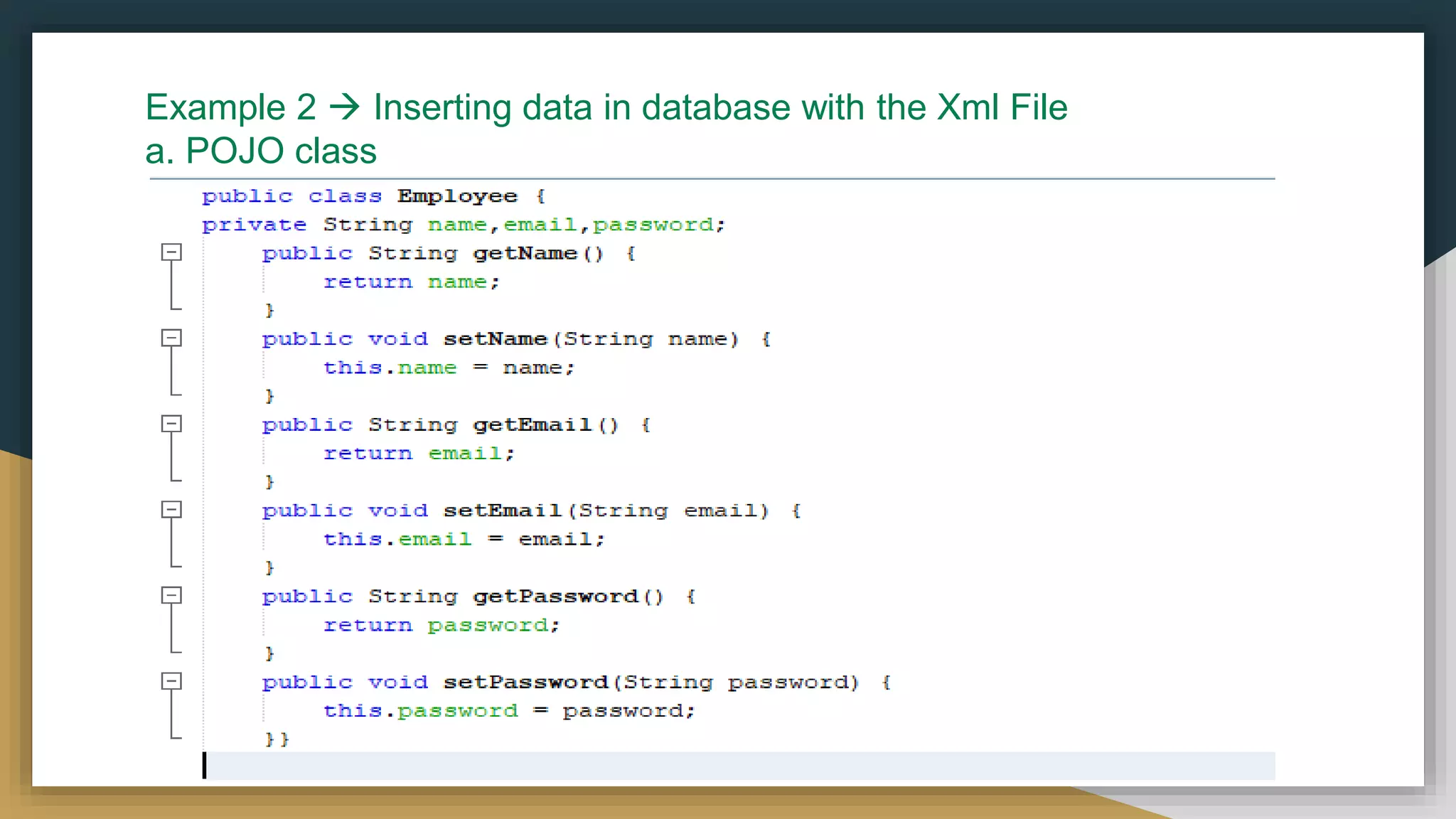Click the highlighted empty line below the code
The image size is (1456, 819).
click(x=739, y=766)
